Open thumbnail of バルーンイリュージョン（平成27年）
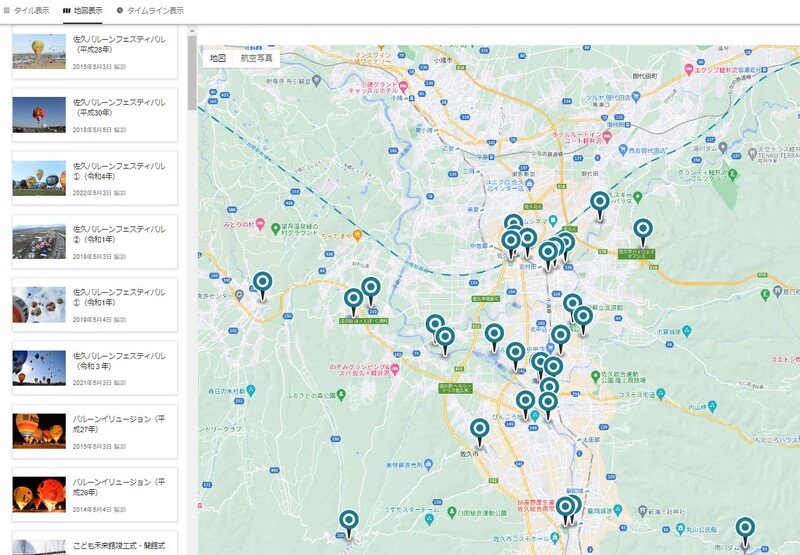 [x=39, y=431]
